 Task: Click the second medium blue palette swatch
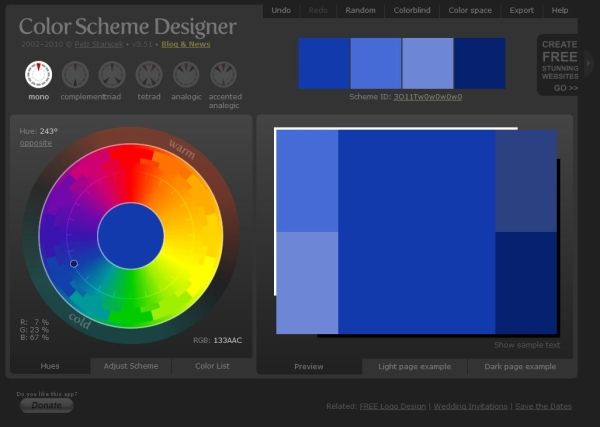pyautogui.click(x=376, y=63)
